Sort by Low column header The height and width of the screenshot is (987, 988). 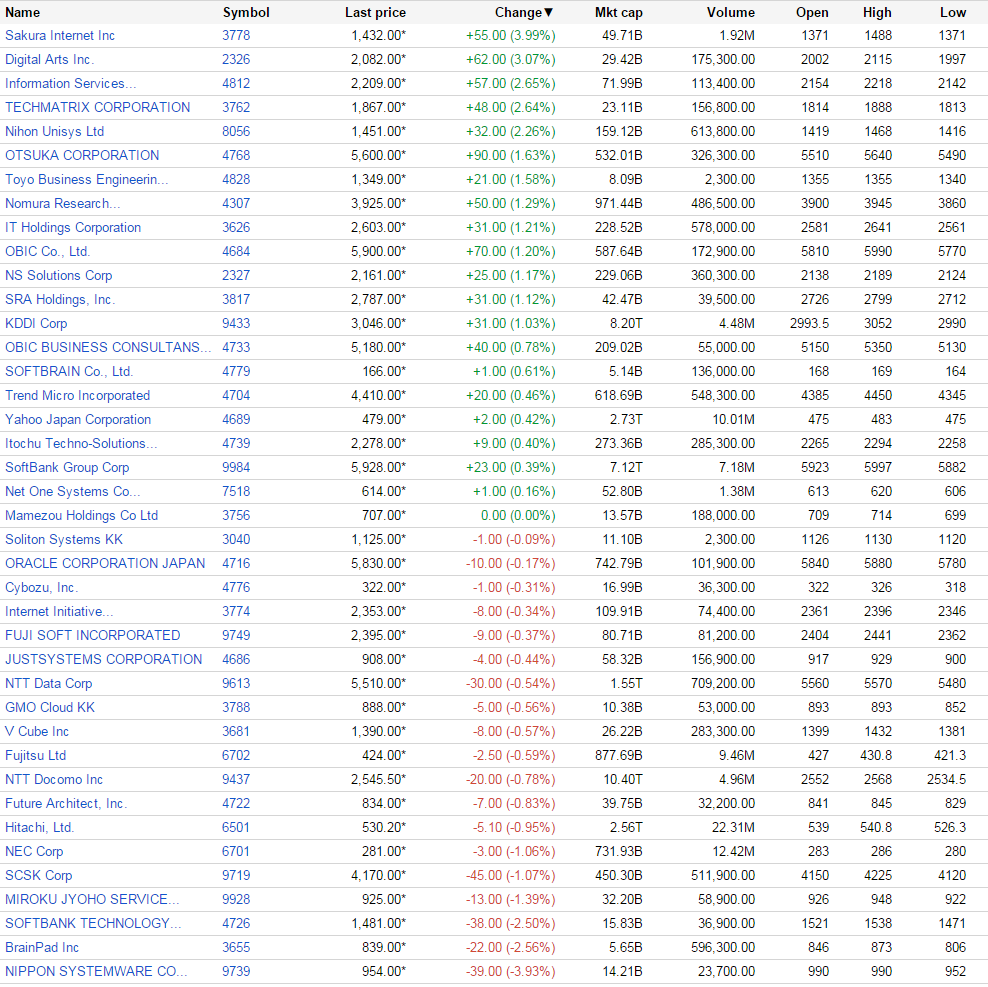(x=953, y=13)
